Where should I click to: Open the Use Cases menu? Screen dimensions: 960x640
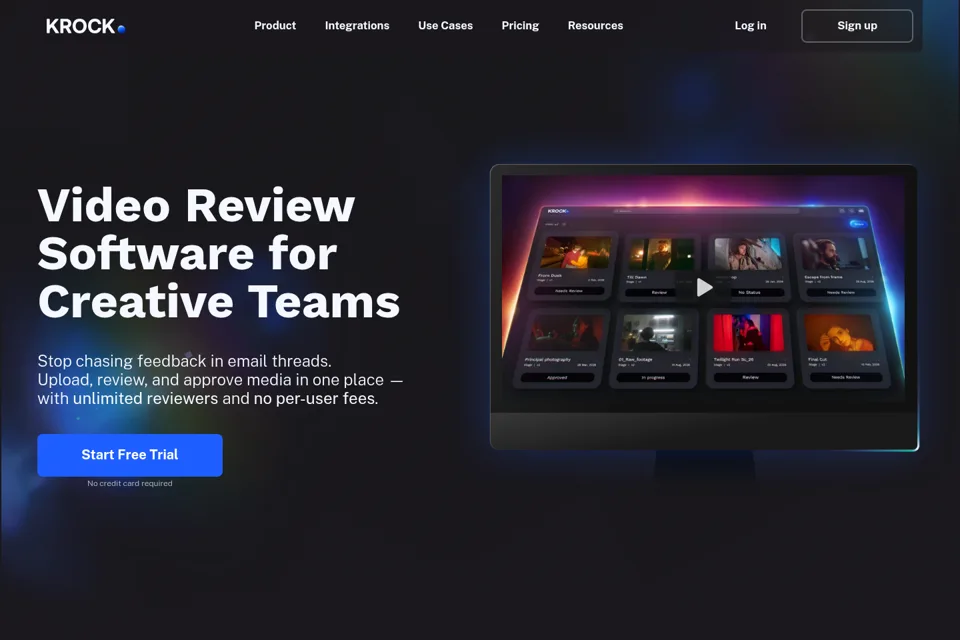tap(445, 26)
